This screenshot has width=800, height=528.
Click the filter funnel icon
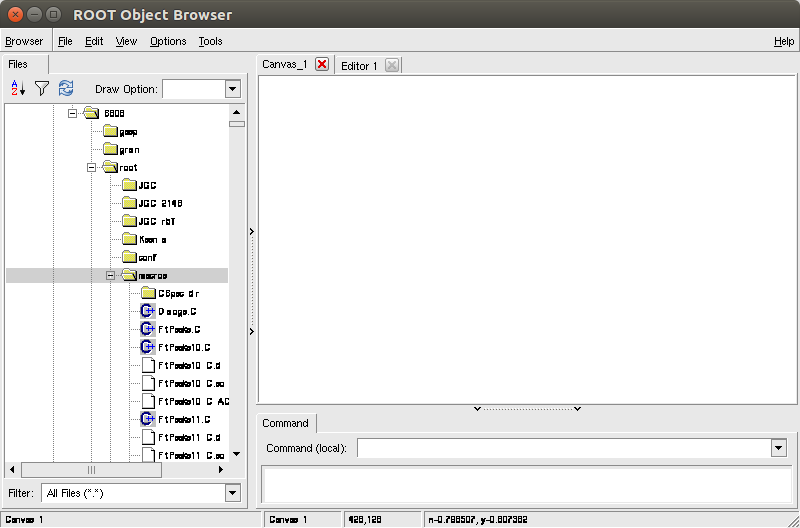[x=42, y=89]
